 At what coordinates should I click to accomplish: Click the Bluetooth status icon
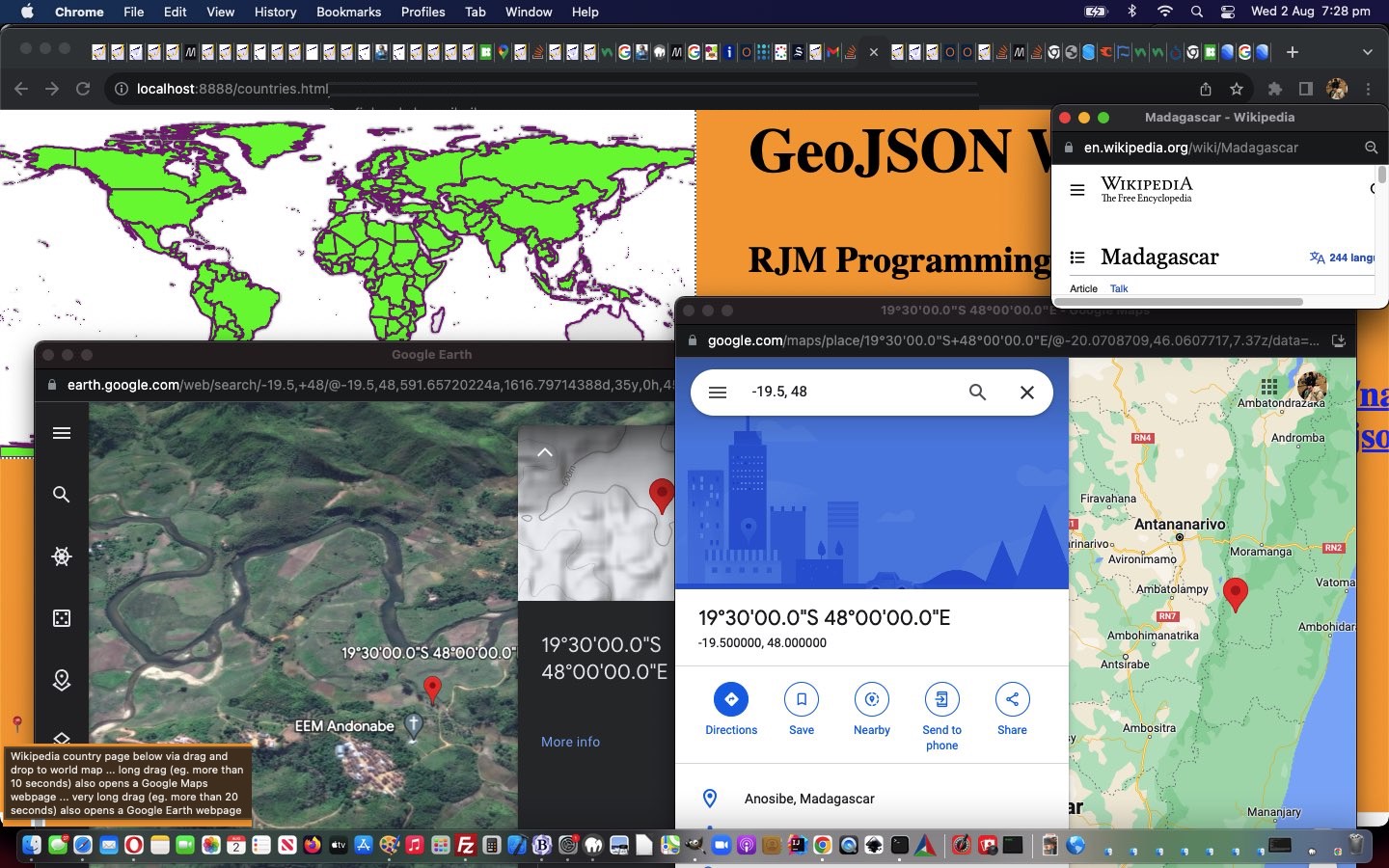[x=1132, y=12]
